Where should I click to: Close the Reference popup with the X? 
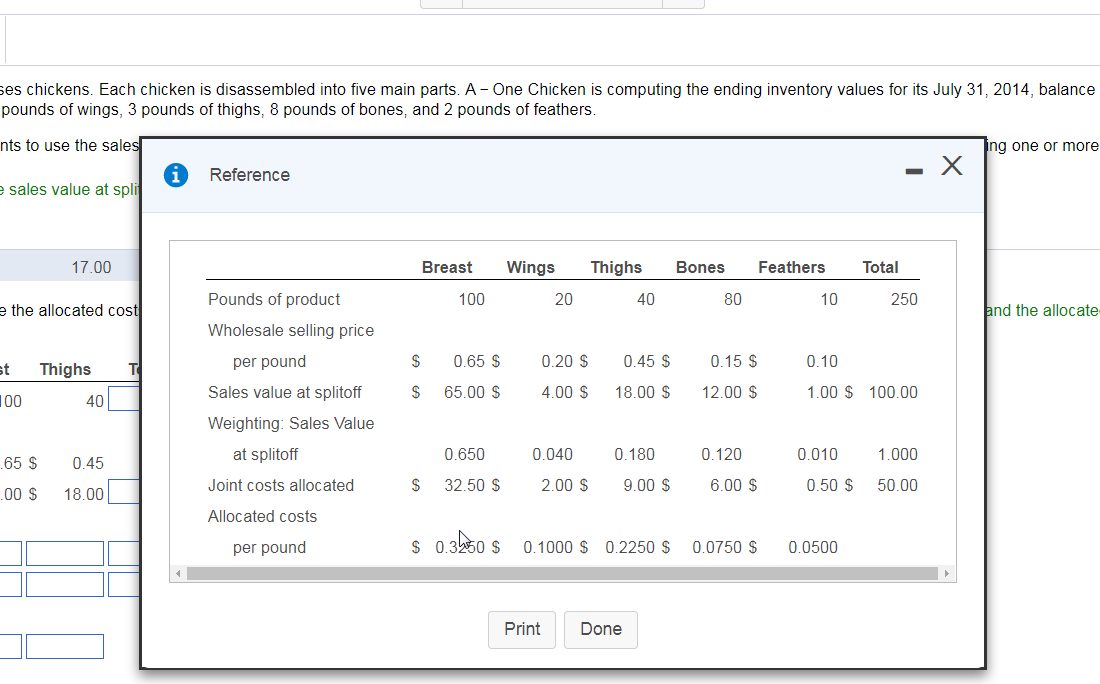(x=951, y=167)
